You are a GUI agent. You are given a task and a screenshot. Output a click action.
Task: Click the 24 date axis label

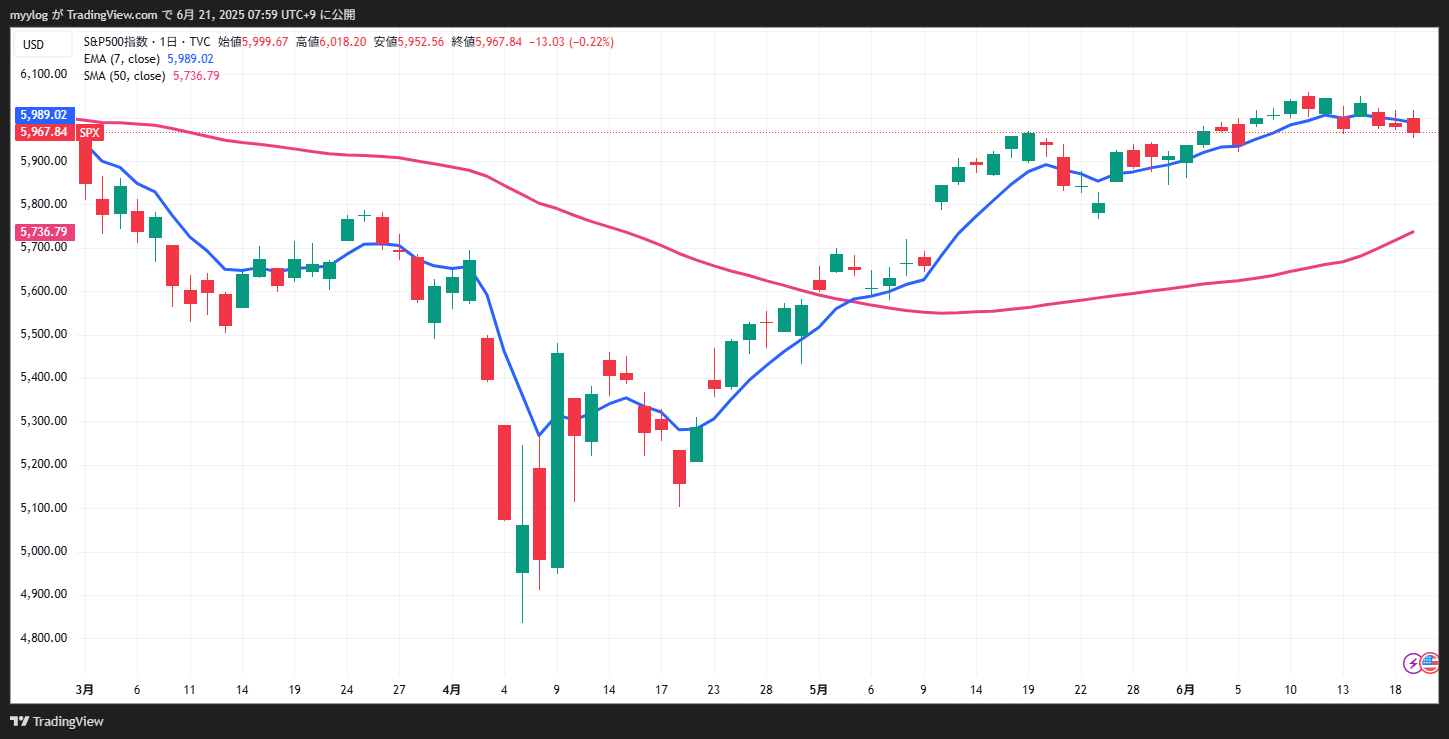click(x=347, y=690)
